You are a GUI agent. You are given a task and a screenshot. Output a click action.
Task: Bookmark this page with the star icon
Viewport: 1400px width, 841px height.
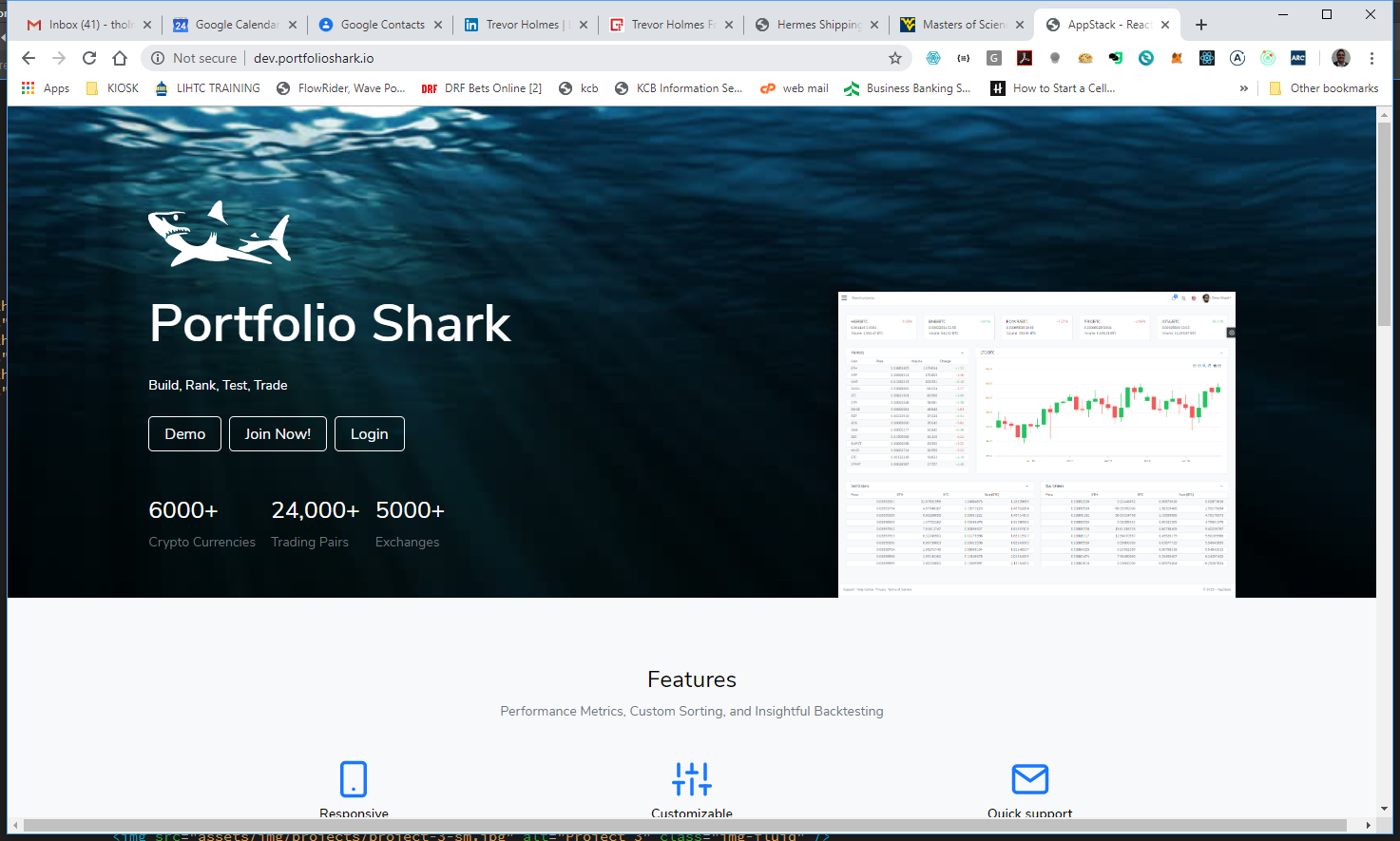tap(894, 58)
